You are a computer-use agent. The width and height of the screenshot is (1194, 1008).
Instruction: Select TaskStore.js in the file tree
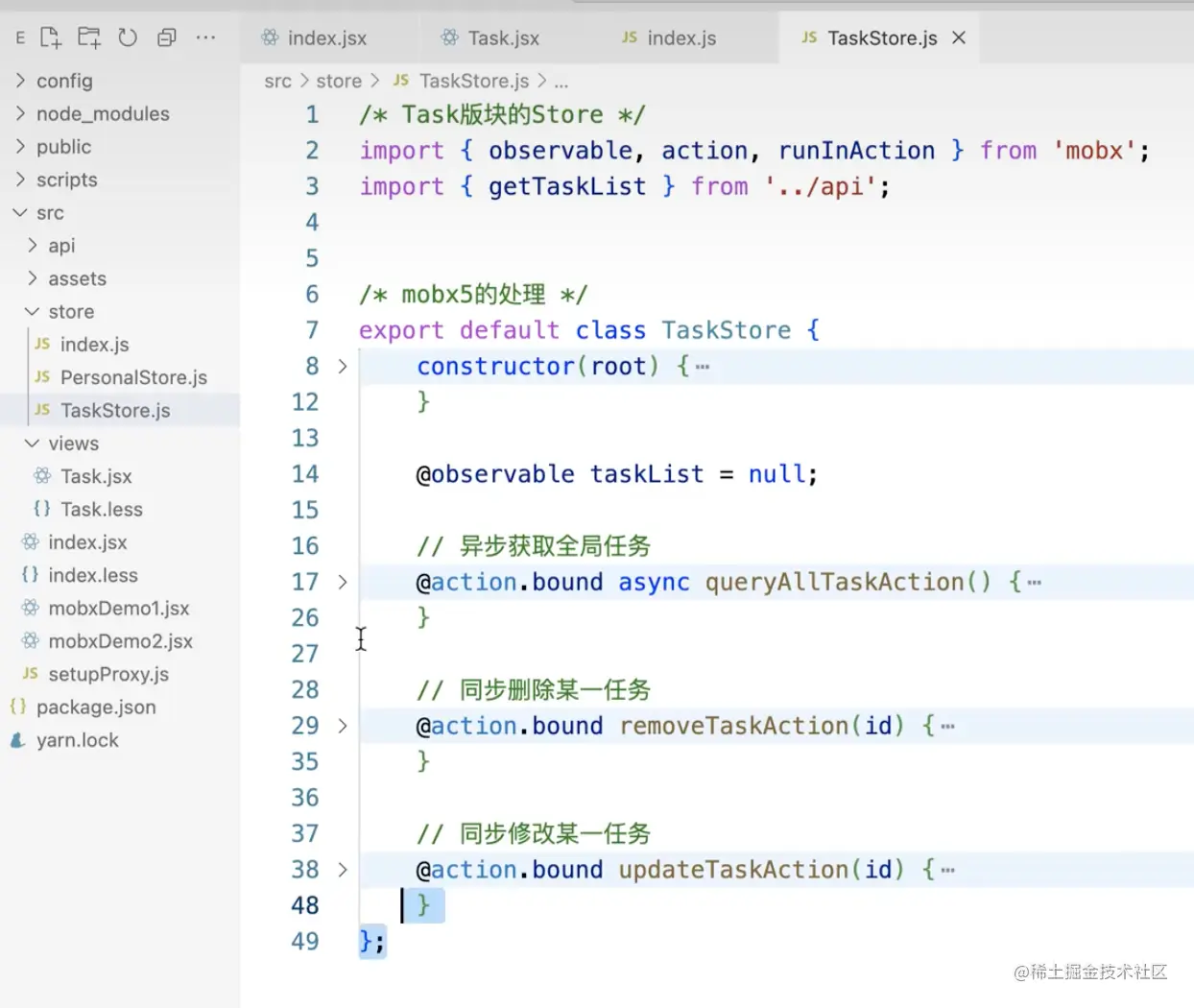120,410
